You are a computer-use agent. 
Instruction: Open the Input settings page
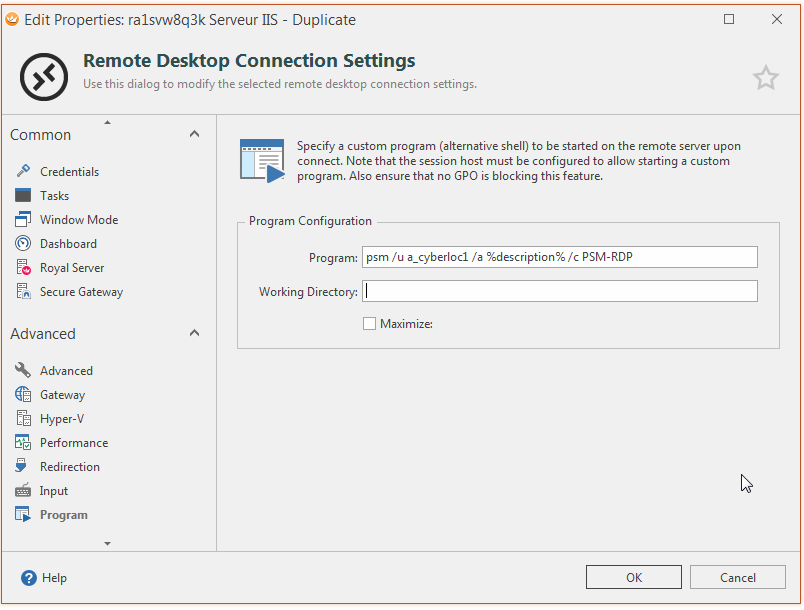(54, 491)
